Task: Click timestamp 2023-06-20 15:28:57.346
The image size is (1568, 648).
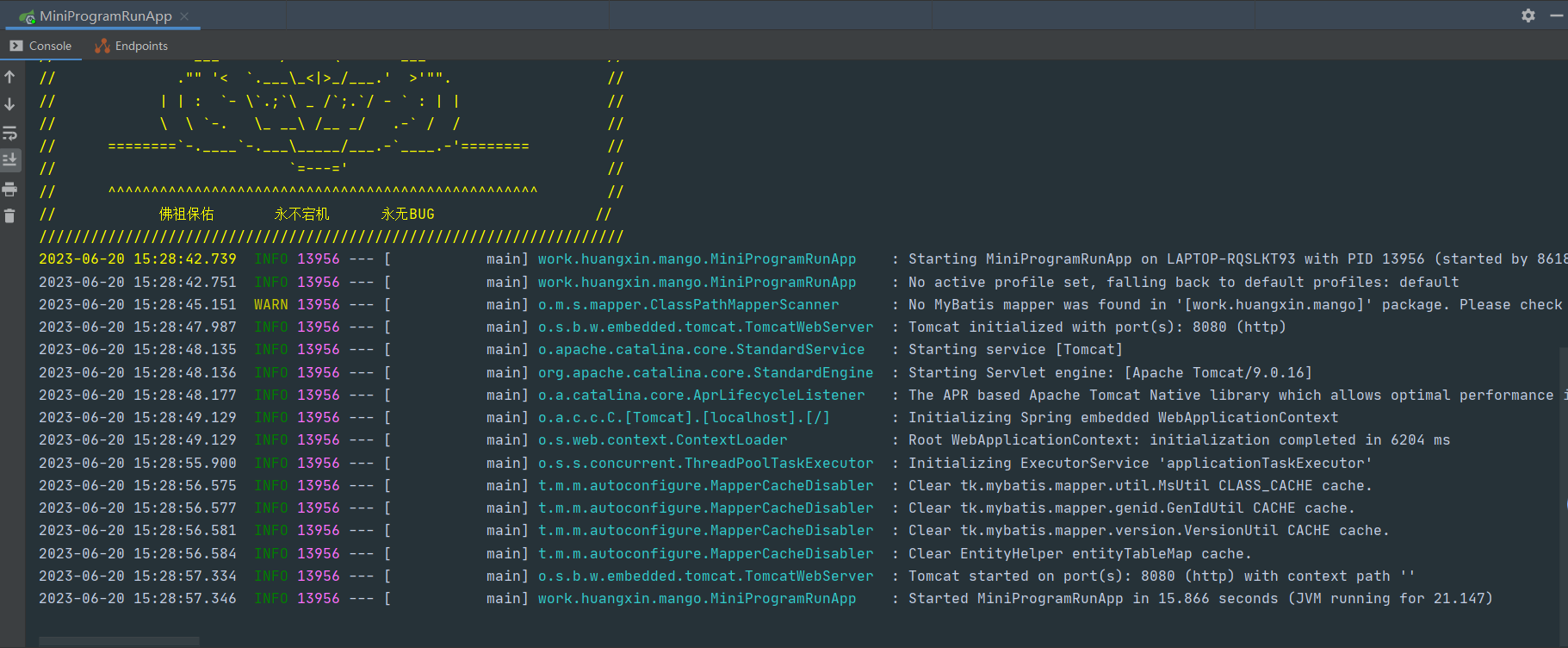Action: point(138,599)
